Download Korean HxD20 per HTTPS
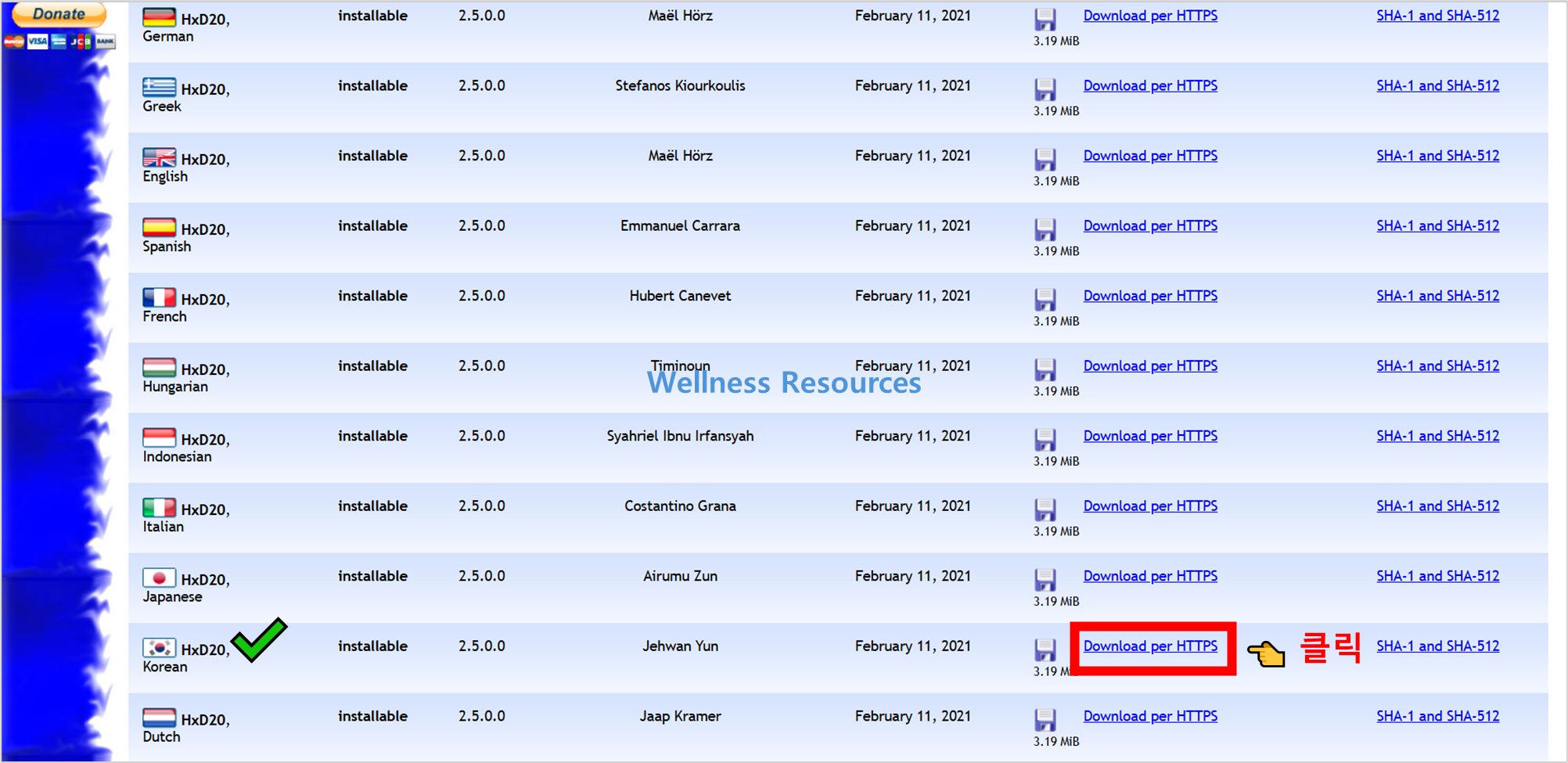The image size is (1568, 763). [x=1150, y=646]
